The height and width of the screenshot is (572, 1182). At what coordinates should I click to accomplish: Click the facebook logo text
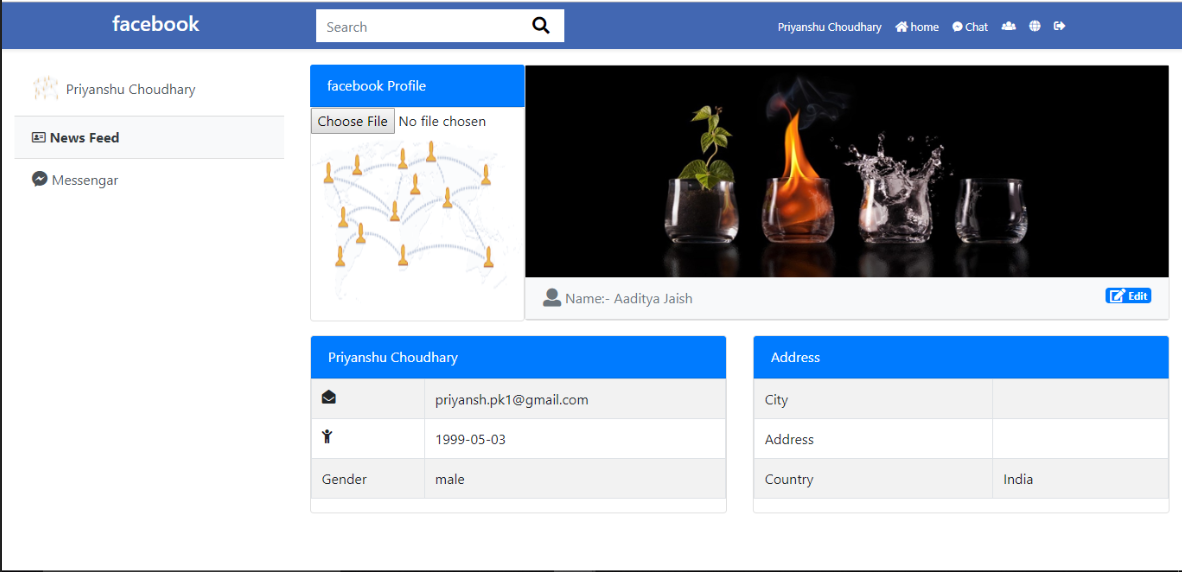pos(156,24)
